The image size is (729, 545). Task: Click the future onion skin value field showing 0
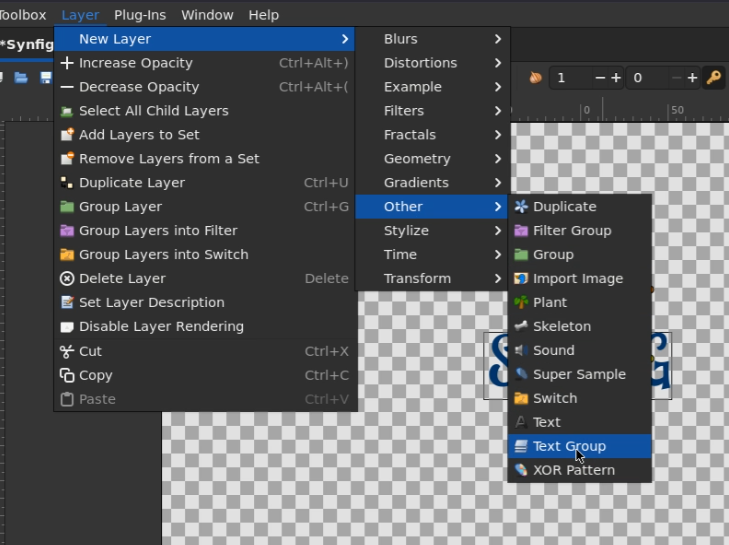tap(648, 78)
